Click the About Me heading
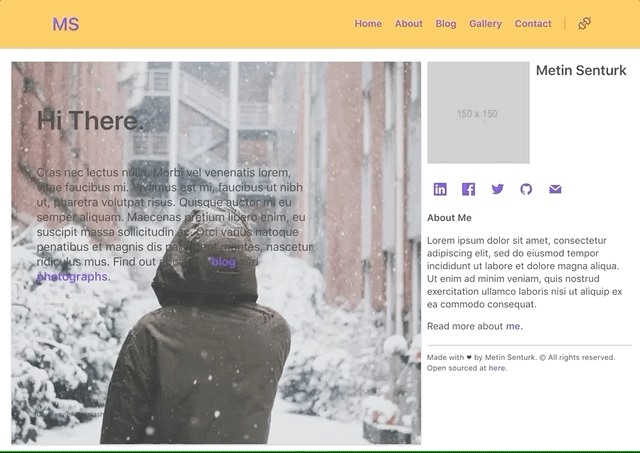Viewport: 640px width, 453px height. 449,218
